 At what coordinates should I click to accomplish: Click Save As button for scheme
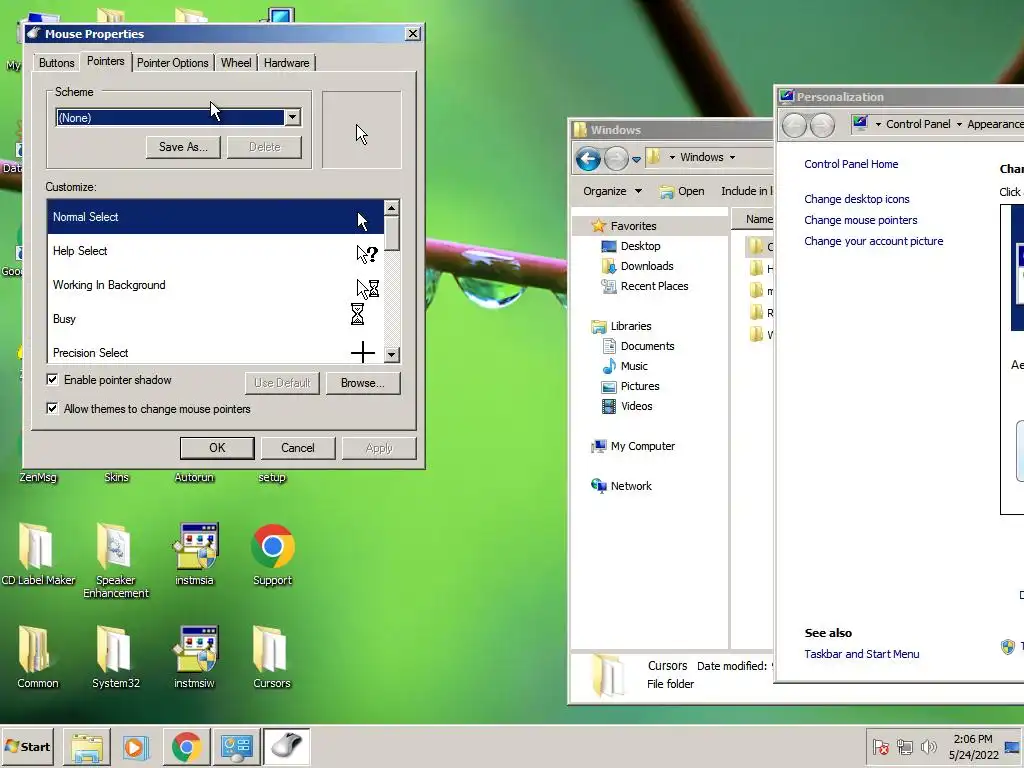(x=184, y=147)
